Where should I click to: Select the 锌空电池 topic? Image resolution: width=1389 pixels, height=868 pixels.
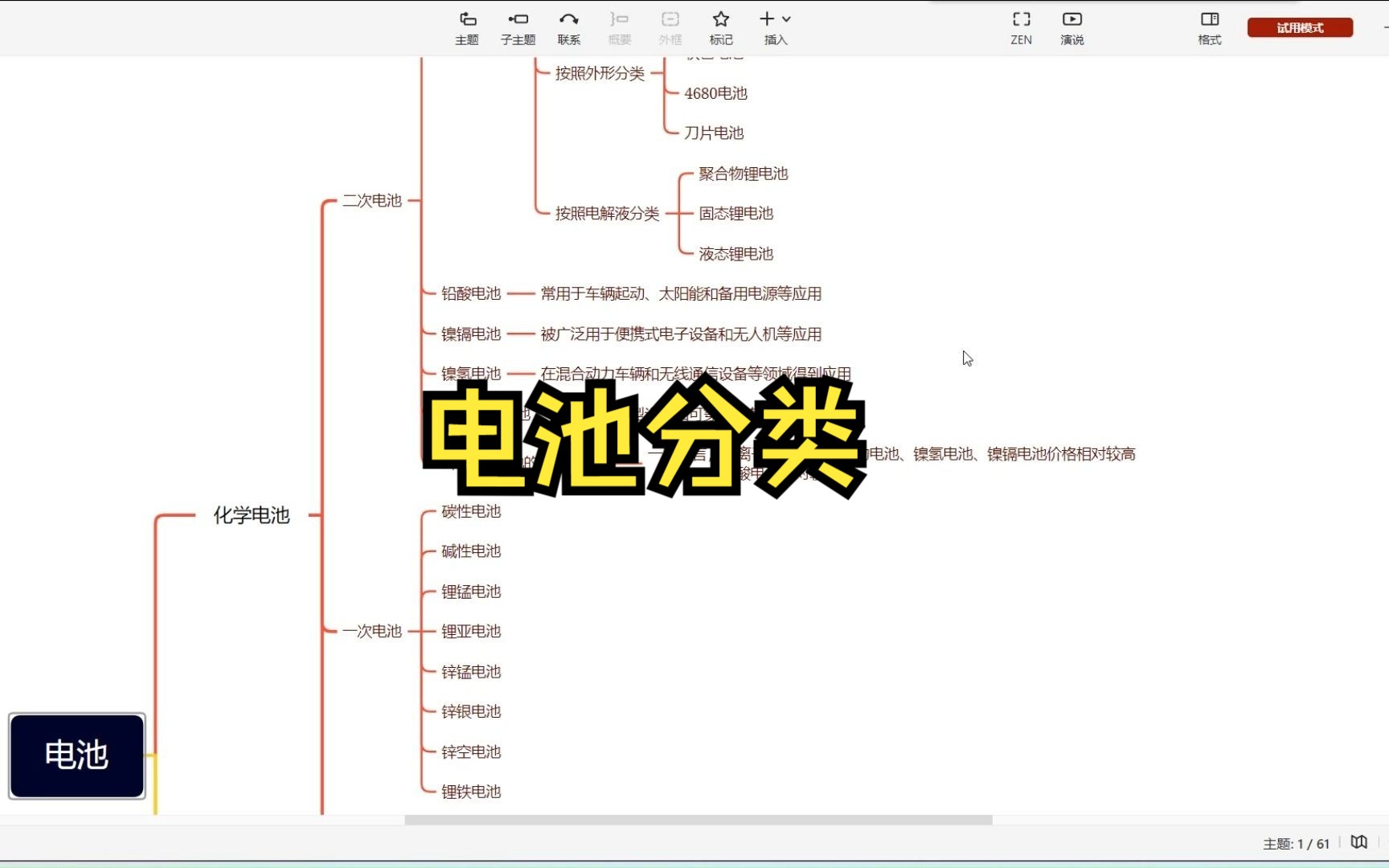pos(471,751)
